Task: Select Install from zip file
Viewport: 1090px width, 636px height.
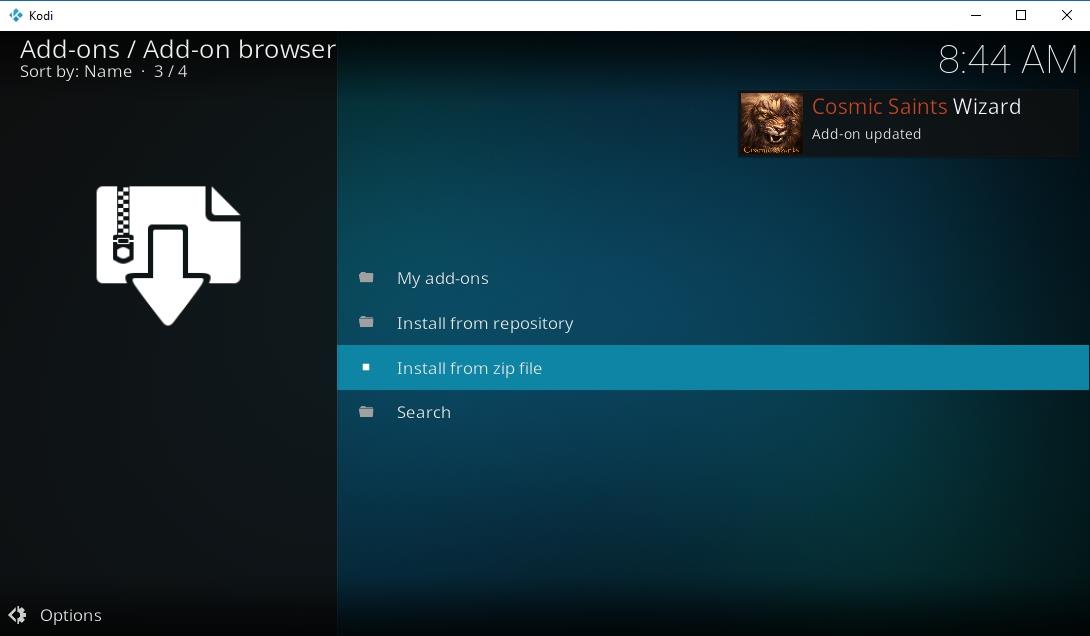Action: pos(469,367)
